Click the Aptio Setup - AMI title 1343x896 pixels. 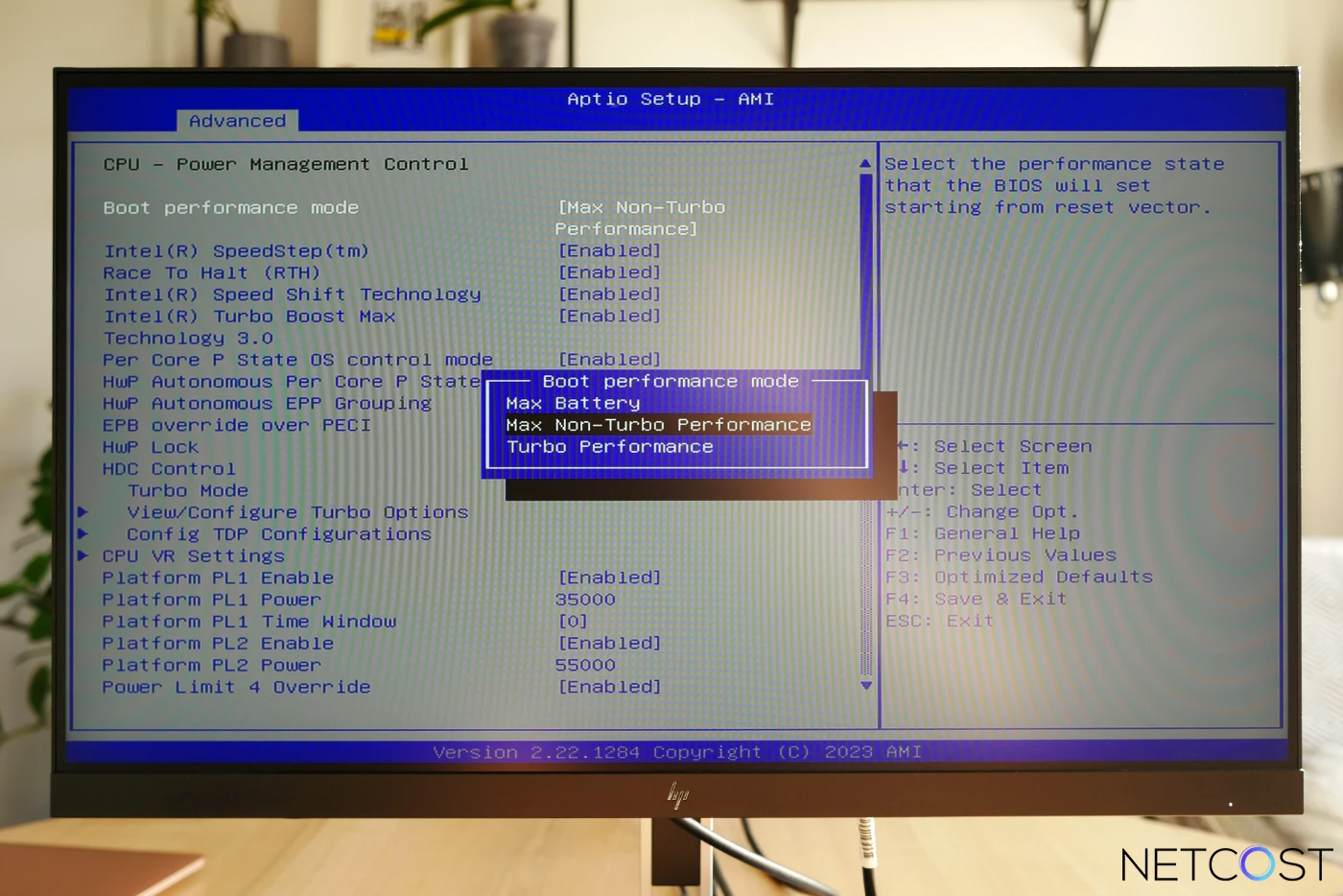(x=671, y=100)
